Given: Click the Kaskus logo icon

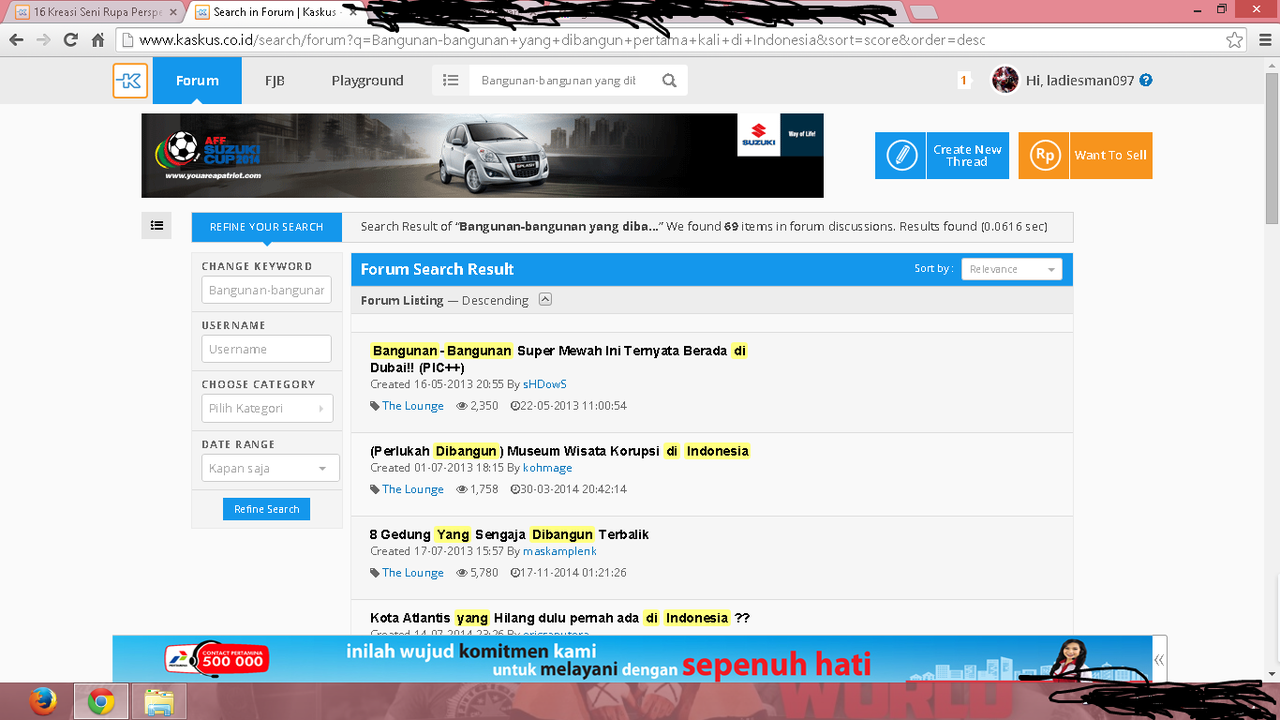Looking at the screenshot, I should pyautogui.click(x=130, y=81).
